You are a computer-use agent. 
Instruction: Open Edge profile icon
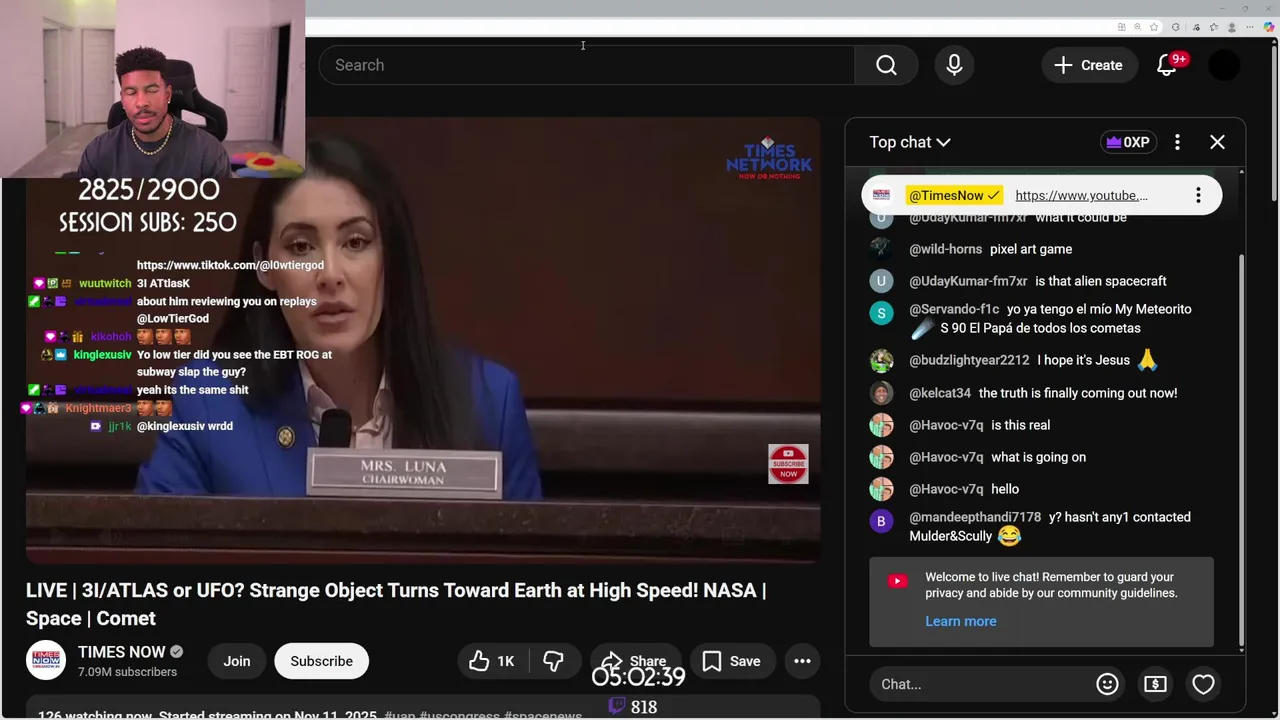[x=1232, y=27]
